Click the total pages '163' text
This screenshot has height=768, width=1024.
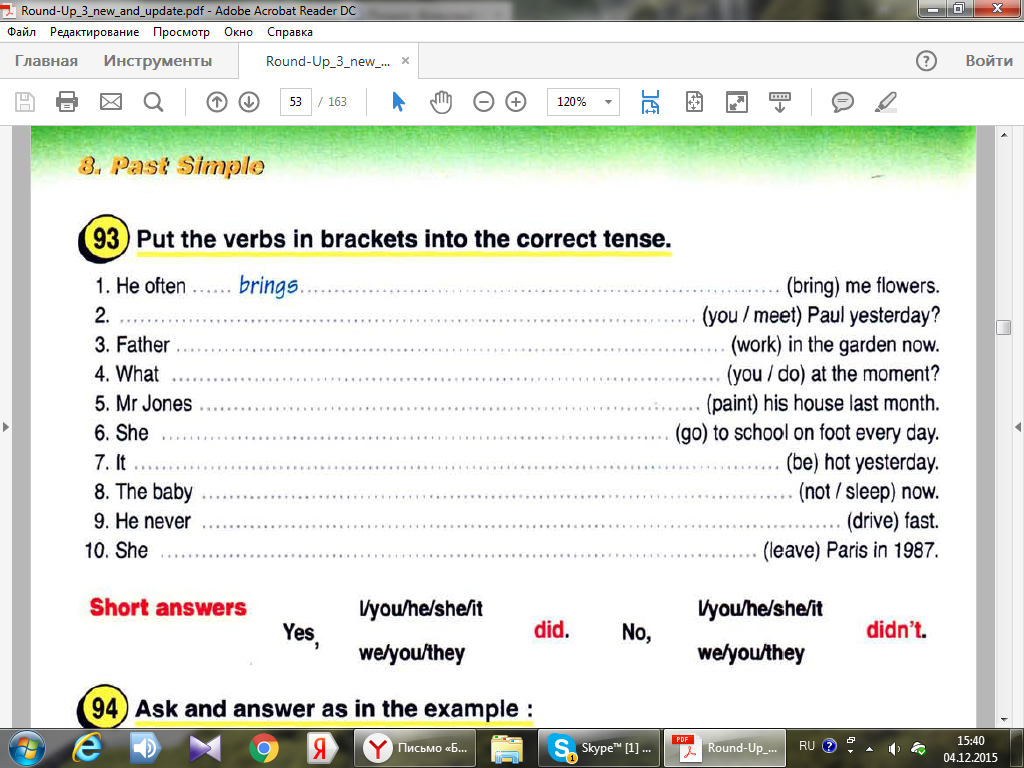pyautogui.click(x=337, y=102)
